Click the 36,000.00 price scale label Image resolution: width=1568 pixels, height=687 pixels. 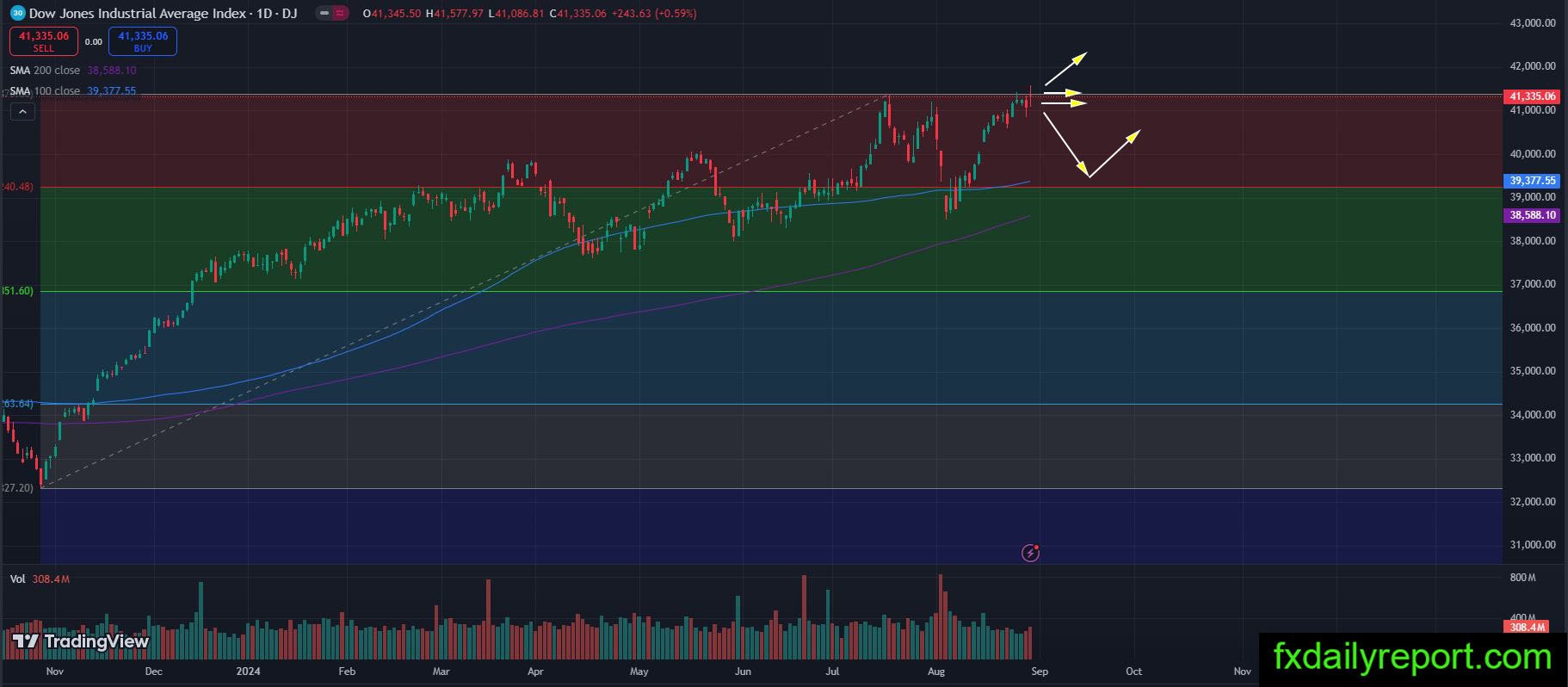click(1533, 328)
